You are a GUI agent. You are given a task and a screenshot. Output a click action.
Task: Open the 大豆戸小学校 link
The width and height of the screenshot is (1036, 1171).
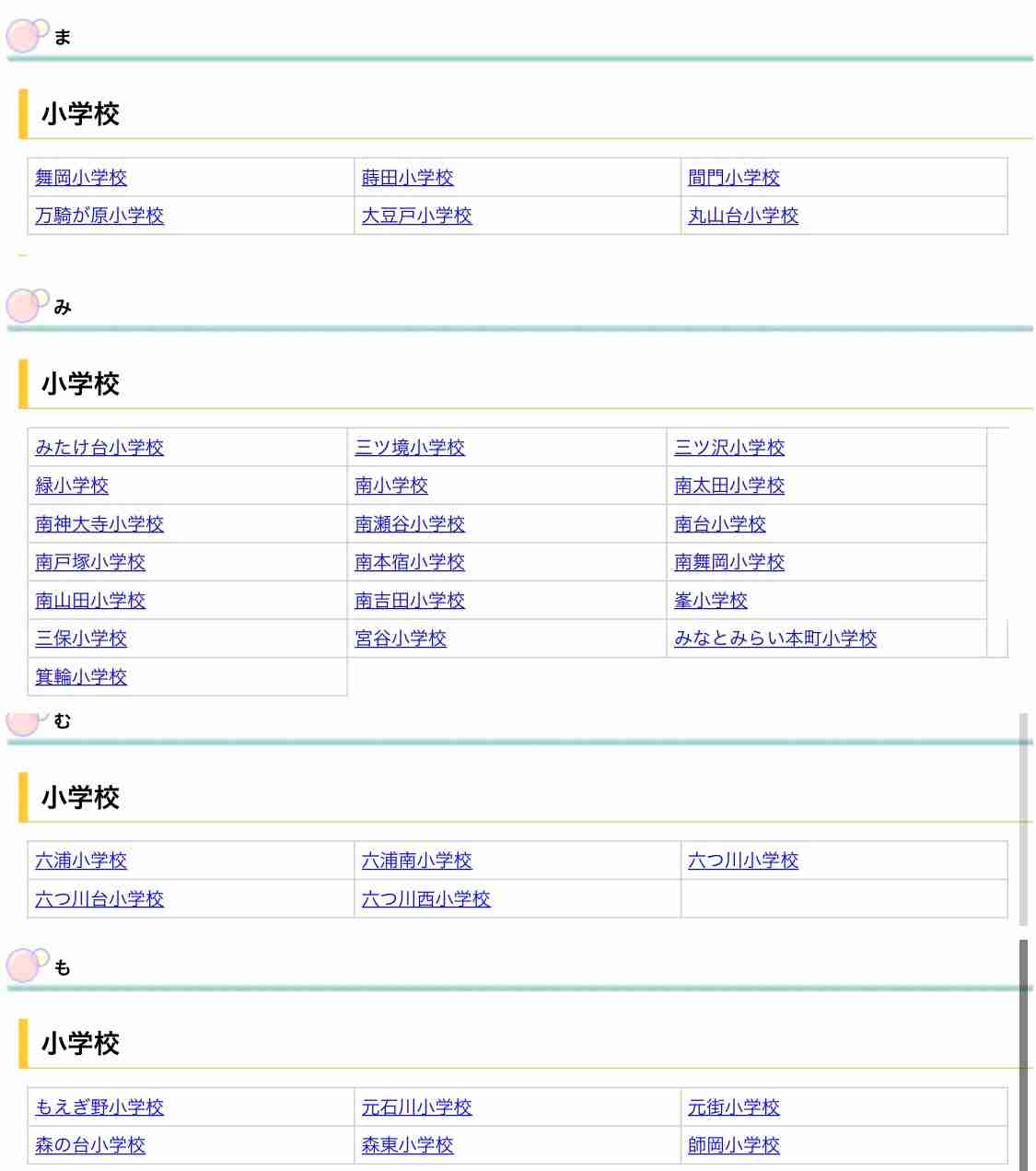[x=416, y=216]
